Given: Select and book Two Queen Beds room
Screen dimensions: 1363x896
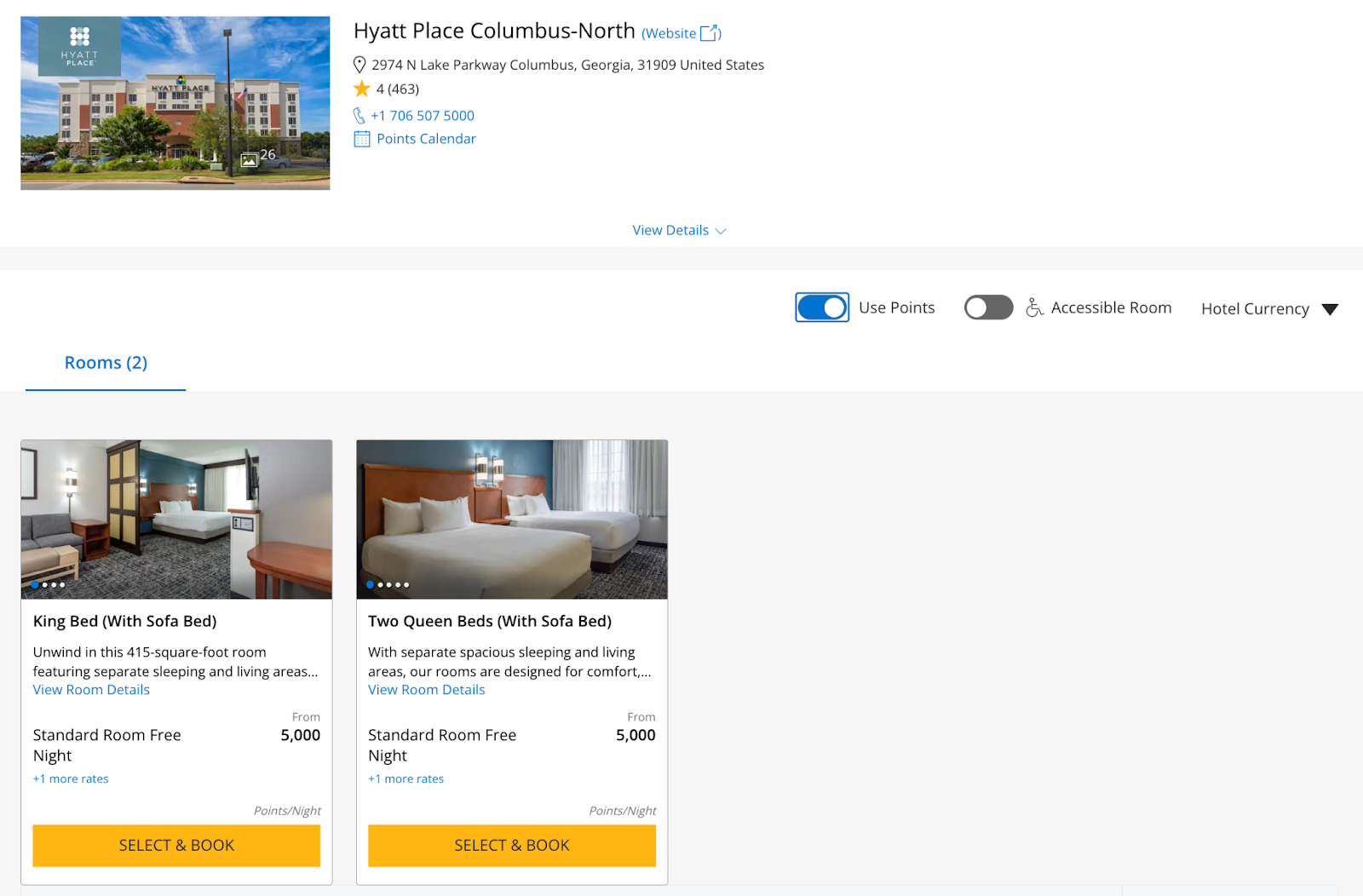Looking at the screenshot, I should click(511, 845).
